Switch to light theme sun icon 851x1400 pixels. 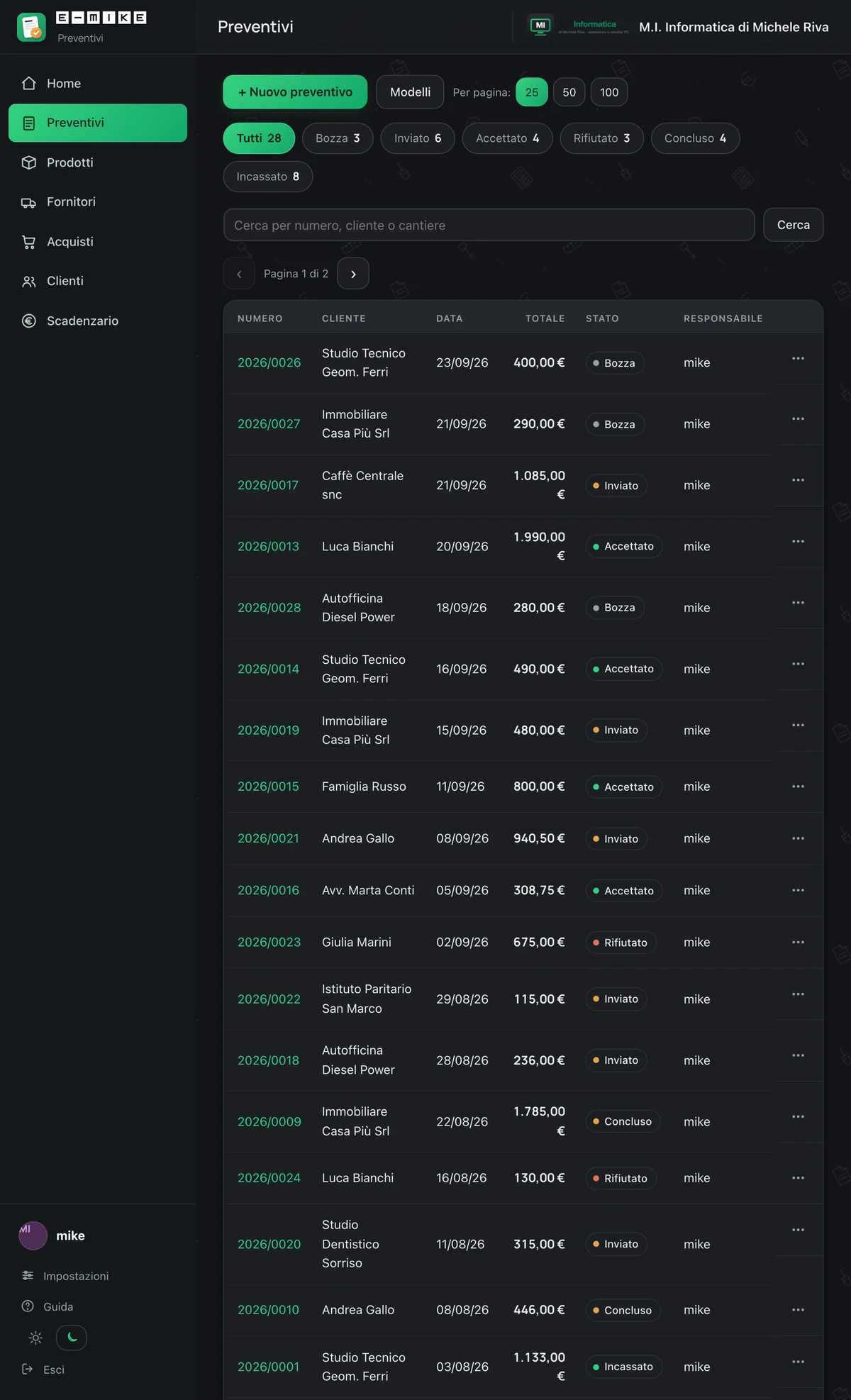(35, 1338)
